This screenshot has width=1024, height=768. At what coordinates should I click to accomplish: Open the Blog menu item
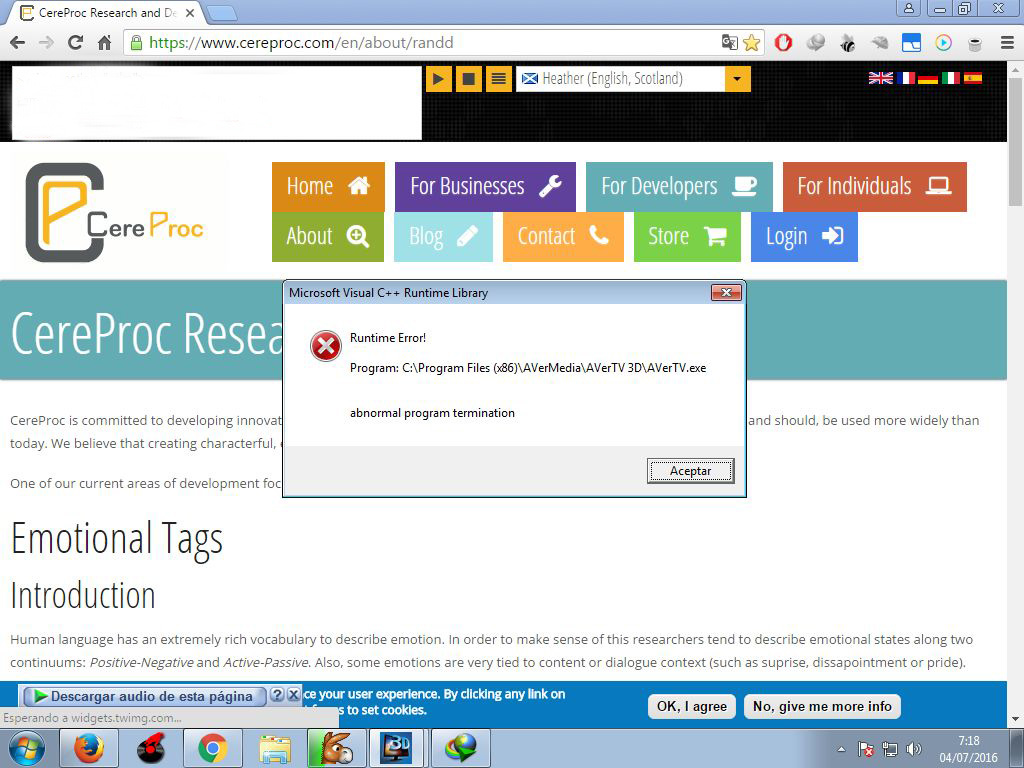(443, 236)
